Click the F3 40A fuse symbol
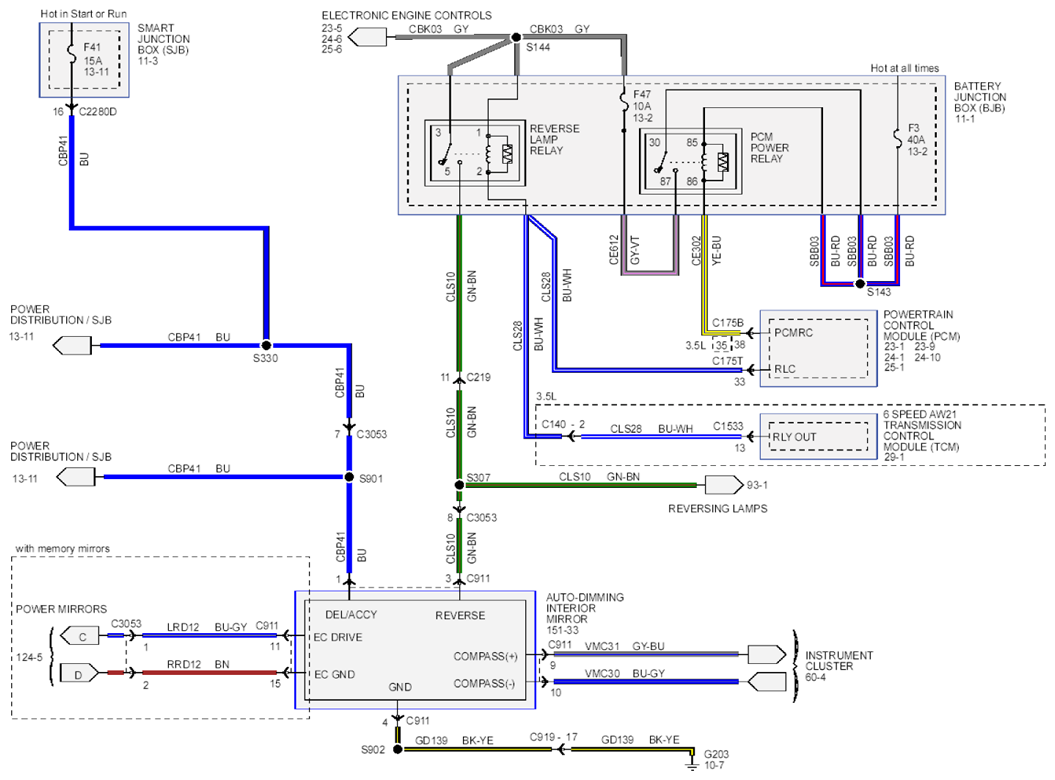The width and height of the screenshot is (1055, 780). coord(898,139)
